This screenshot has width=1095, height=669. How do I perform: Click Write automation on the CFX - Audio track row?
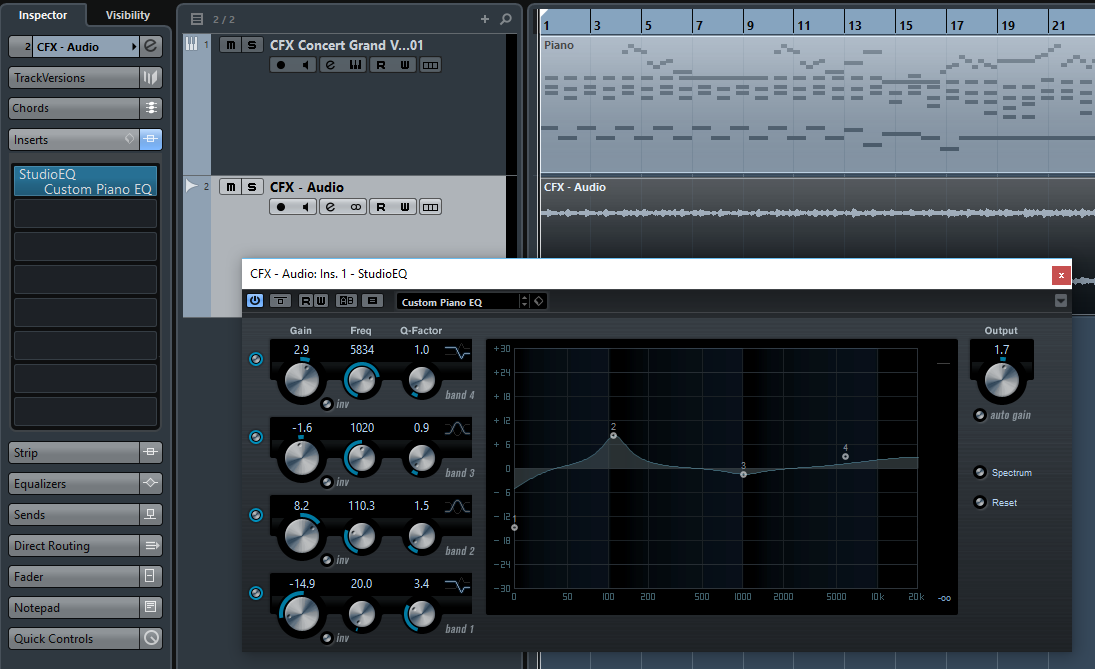coord(405,207)
